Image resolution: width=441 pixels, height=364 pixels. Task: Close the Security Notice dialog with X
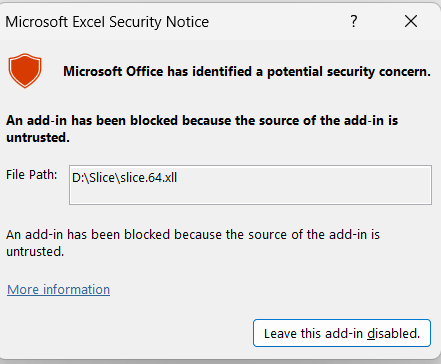click(411, 21)
